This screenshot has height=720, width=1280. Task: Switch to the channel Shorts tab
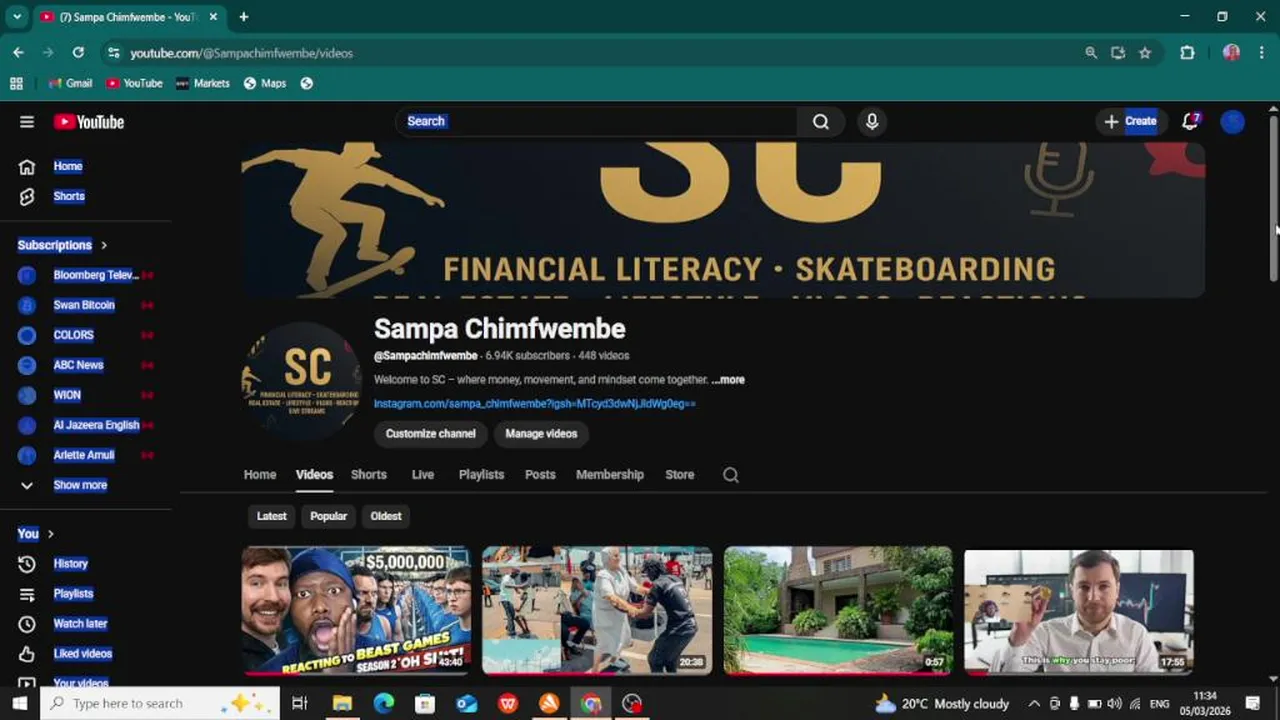369,475
